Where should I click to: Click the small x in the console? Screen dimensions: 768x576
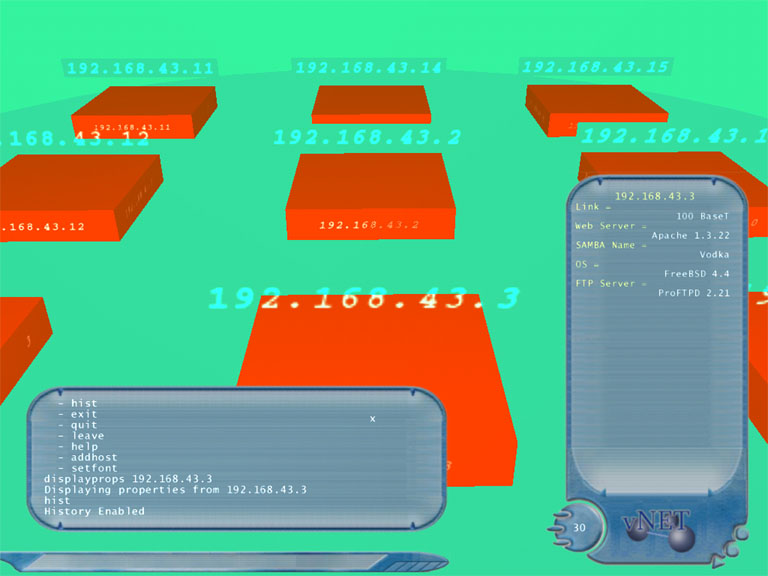point(373,419)
